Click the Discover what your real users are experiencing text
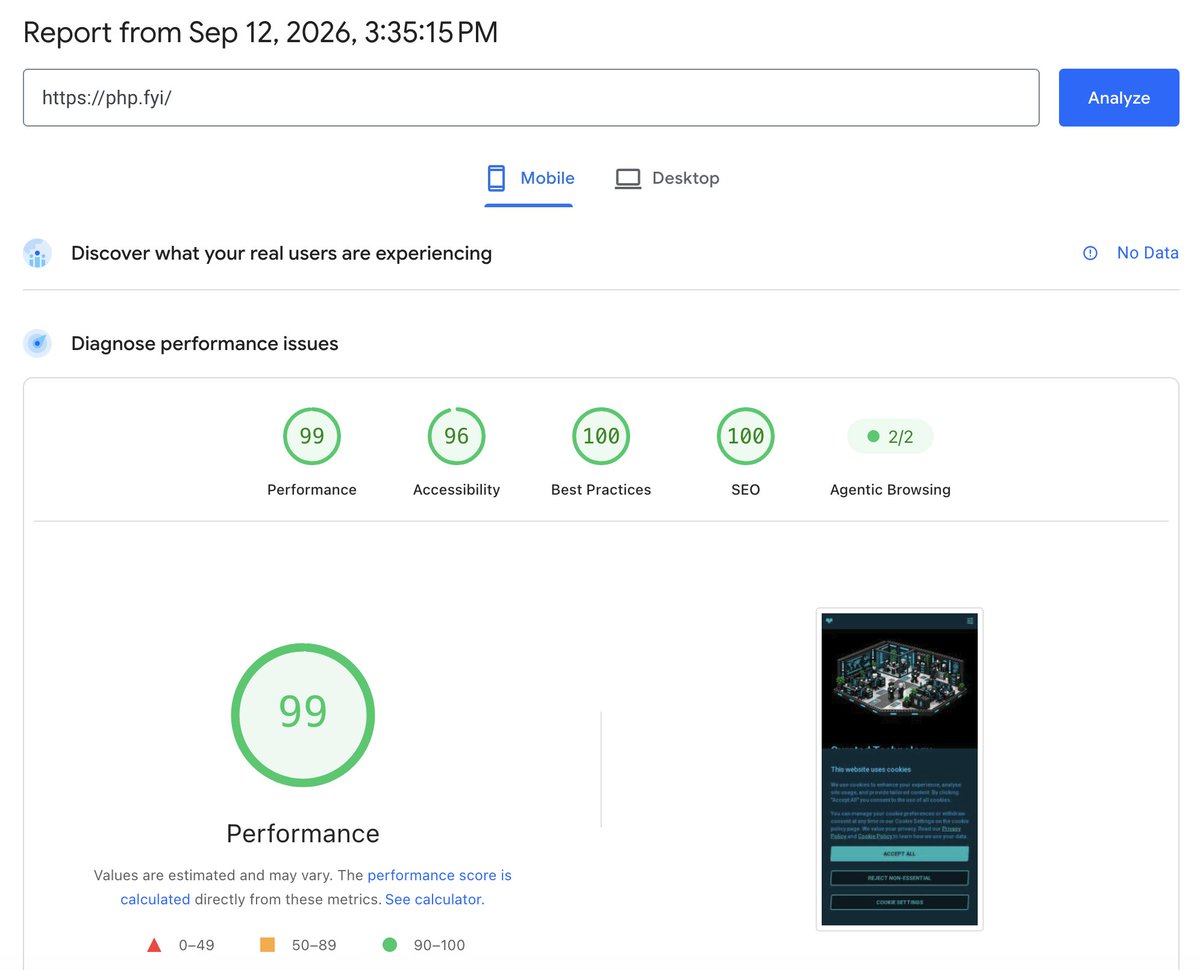 281,253
